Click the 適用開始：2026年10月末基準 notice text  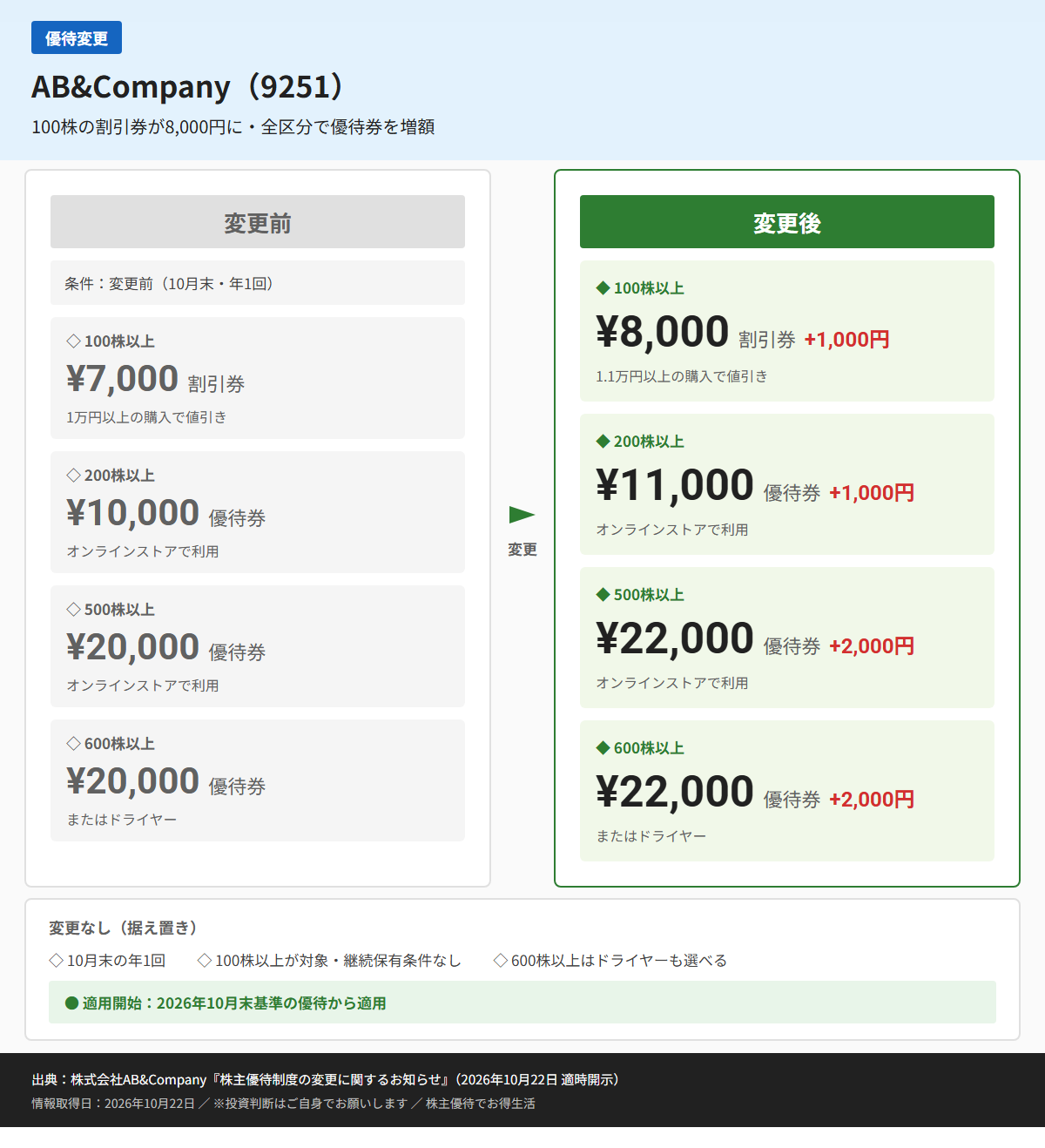click(234, 1003)
